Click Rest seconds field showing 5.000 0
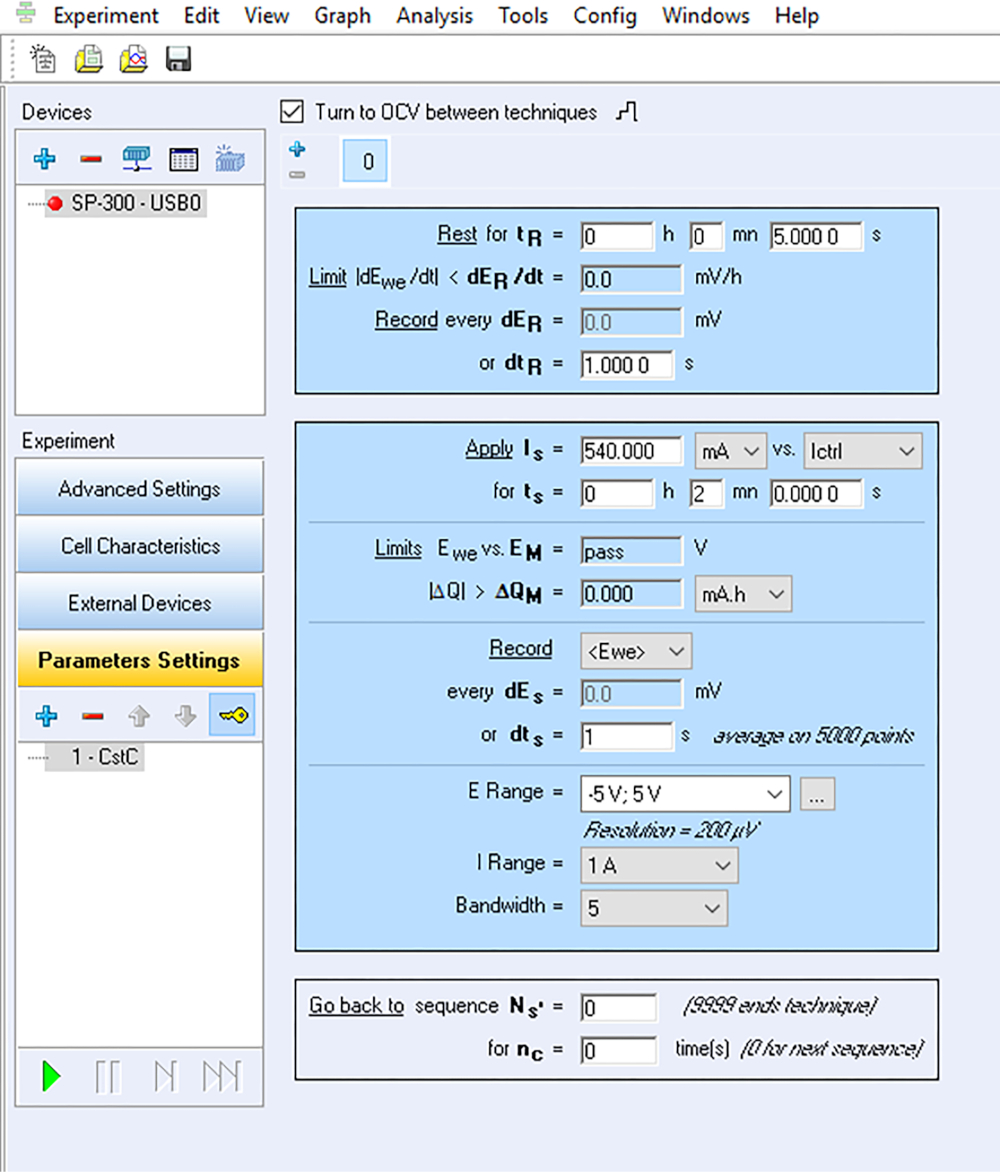The image size is (1000, 1172). (816, 237)
